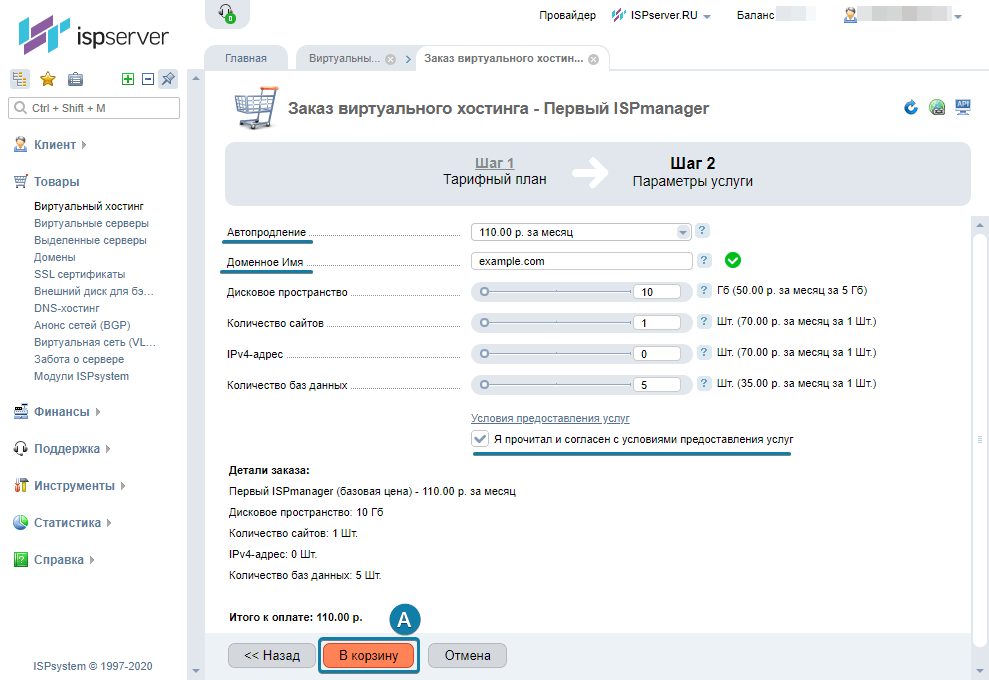Screen dimensions: 989x680
Task: Click the user account avatar icon
Action: pos(850,15)
